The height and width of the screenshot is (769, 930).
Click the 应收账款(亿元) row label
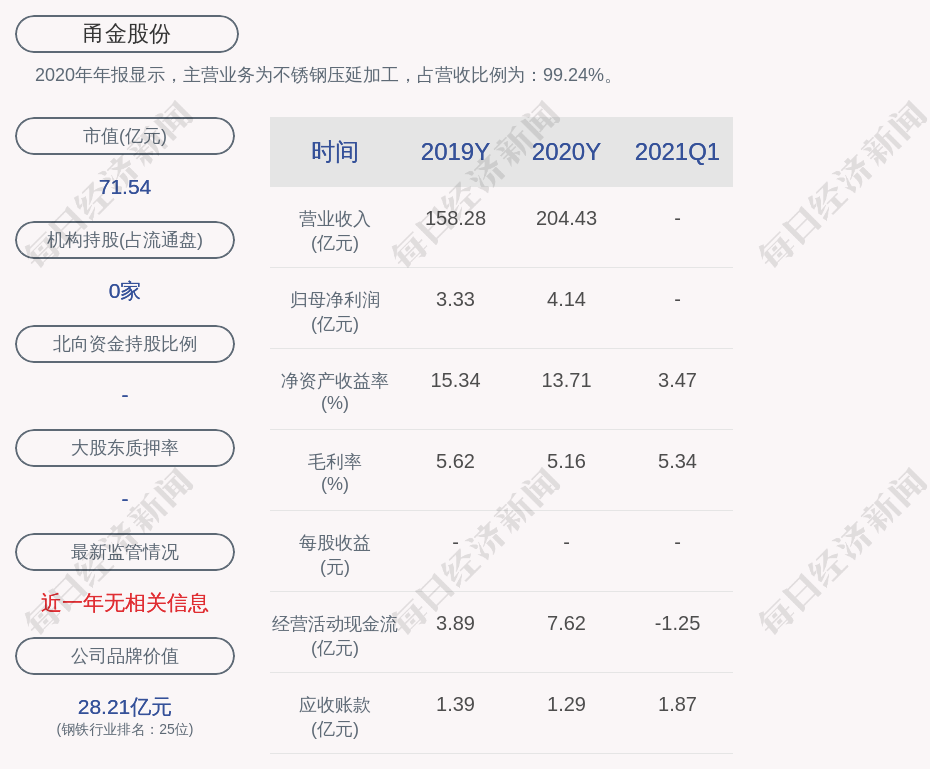[335, 717]
